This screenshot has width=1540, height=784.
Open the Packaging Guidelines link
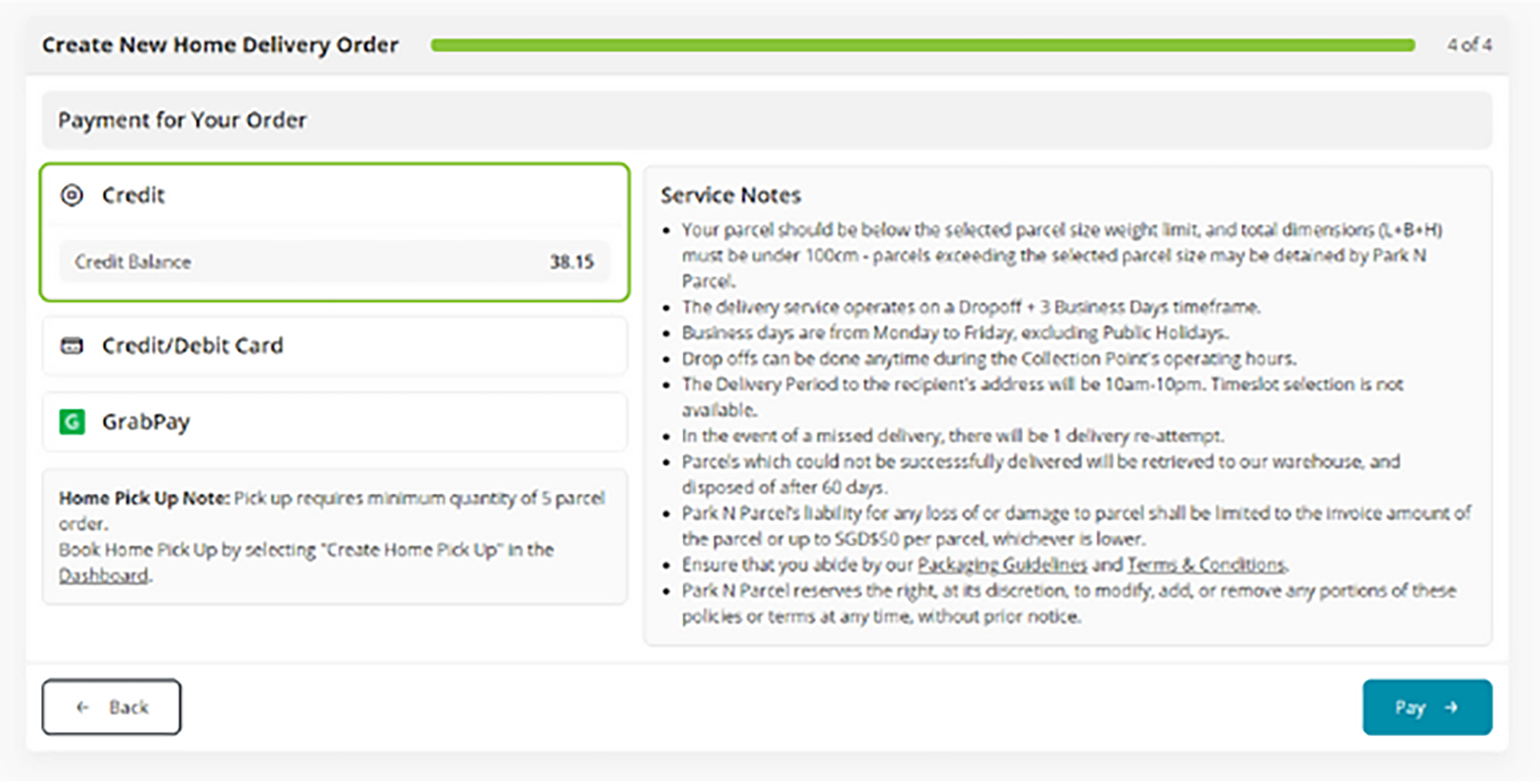pos(1002,565)
